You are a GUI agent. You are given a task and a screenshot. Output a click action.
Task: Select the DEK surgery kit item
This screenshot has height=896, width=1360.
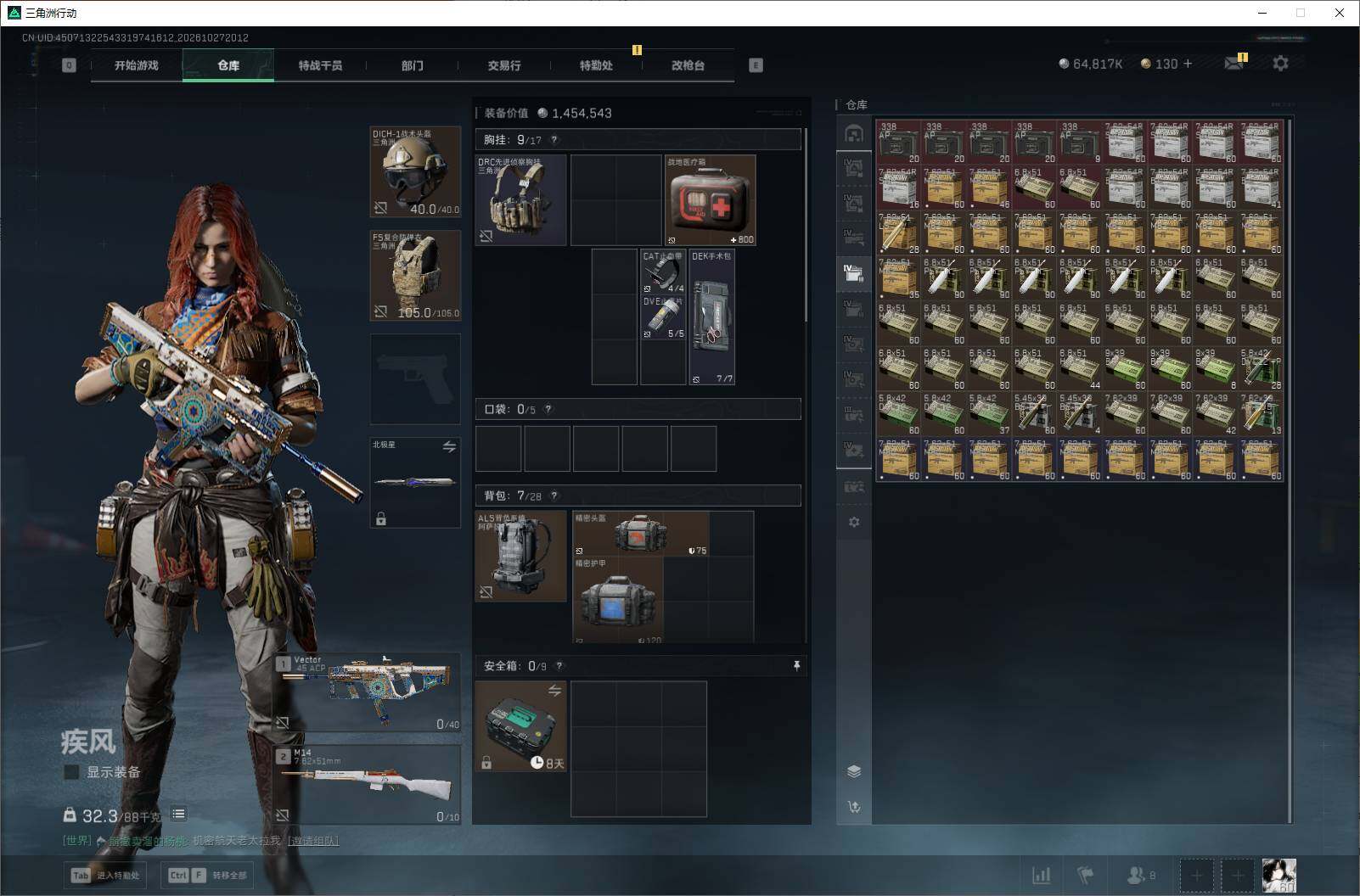pos(712,317)
